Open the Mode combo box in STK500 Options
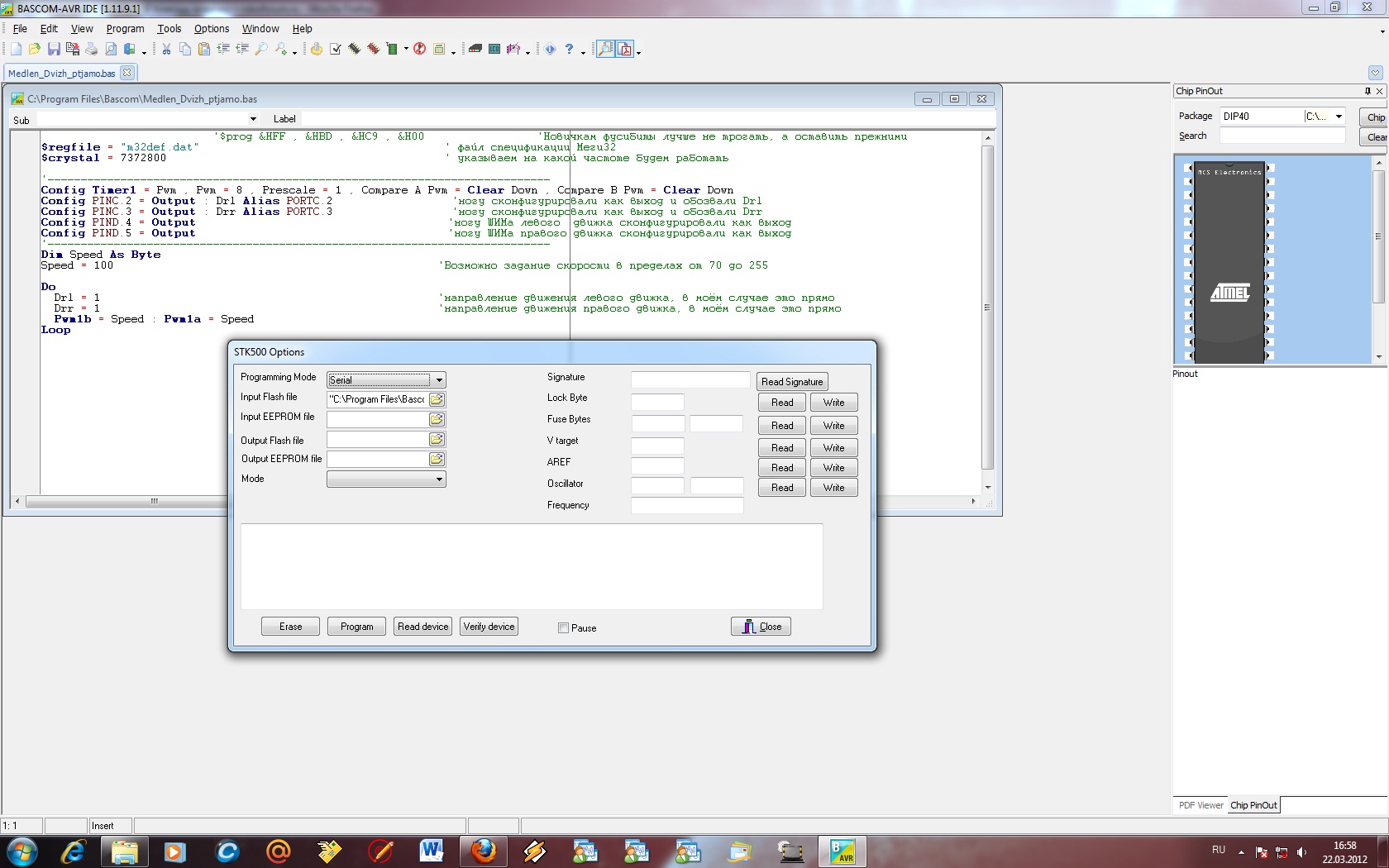The width and height of the screenshot is (1389, 868). click(439, 479)
